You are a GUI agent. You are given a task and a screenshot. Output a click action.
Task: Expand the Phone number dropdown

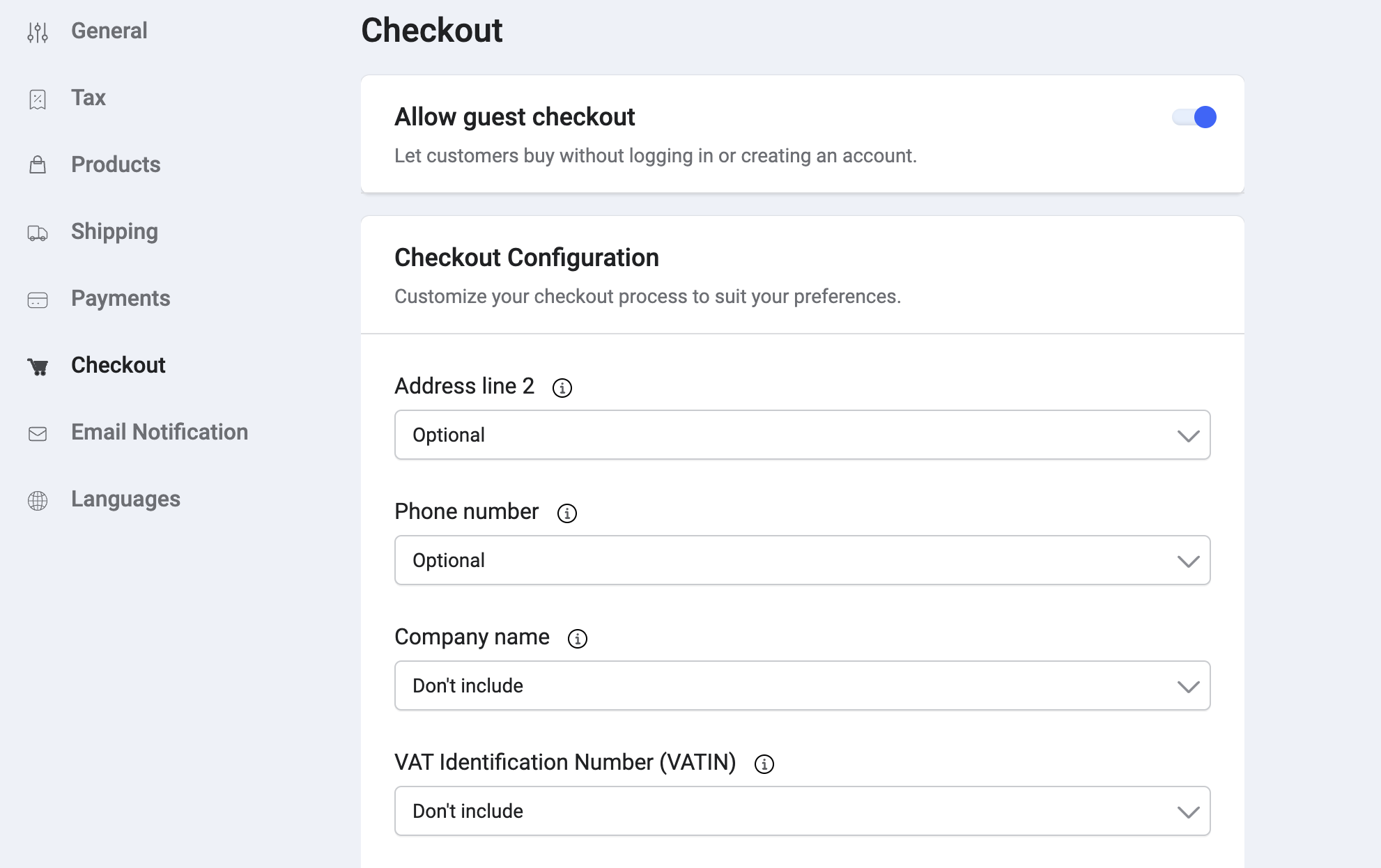point(802,560)
